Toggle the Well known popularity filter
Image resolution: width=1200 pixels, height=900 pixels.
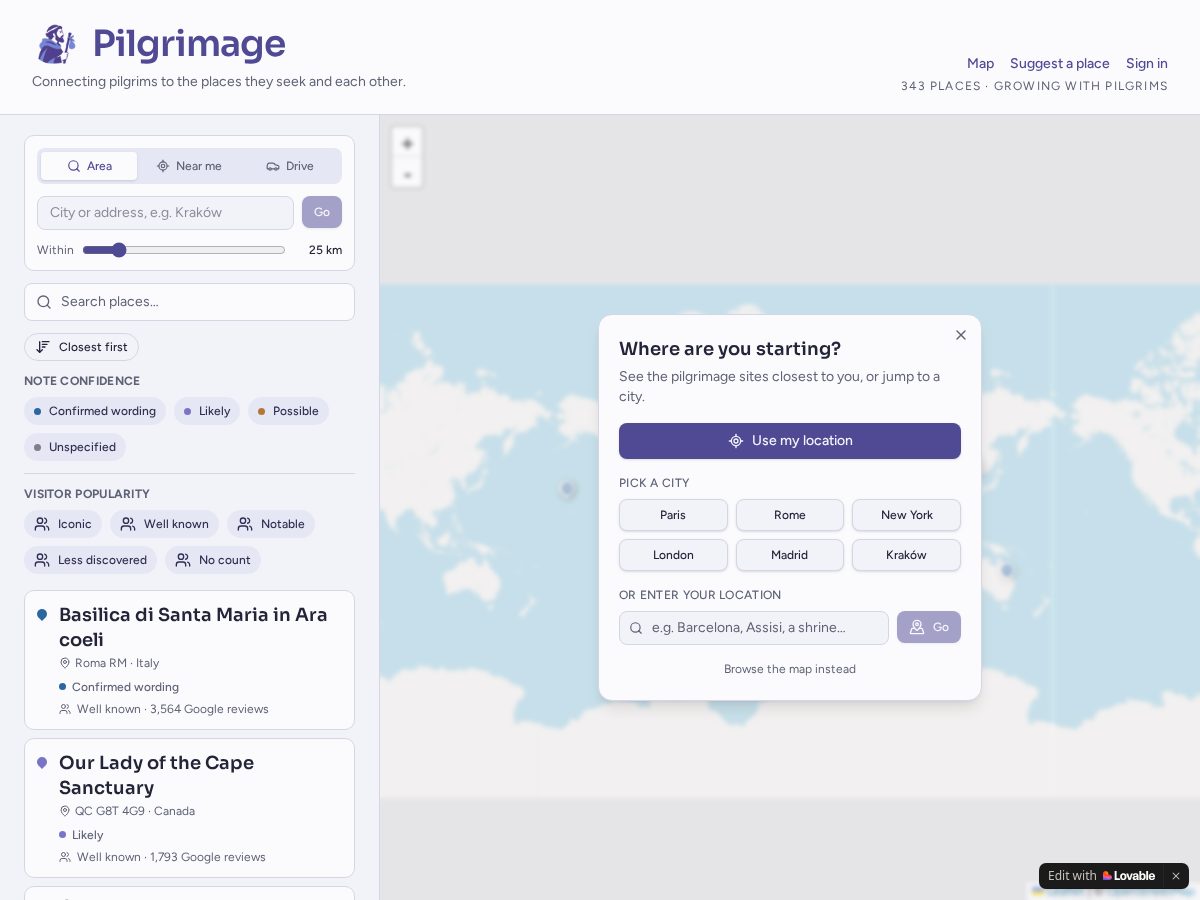pyautogui.click(x=164, y=524)
